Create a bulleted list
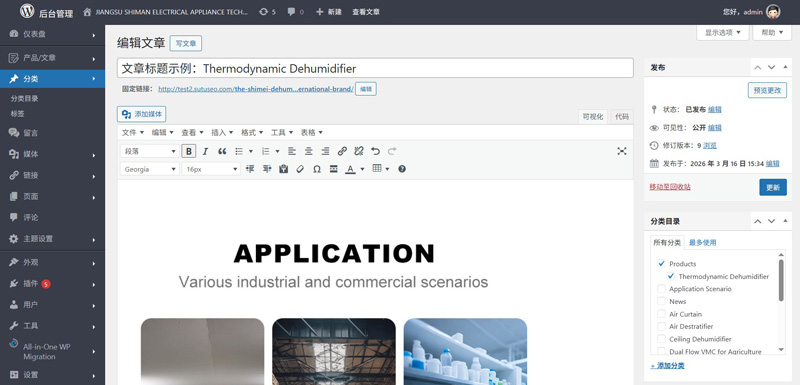800x385 pixels. click(239, 151)
